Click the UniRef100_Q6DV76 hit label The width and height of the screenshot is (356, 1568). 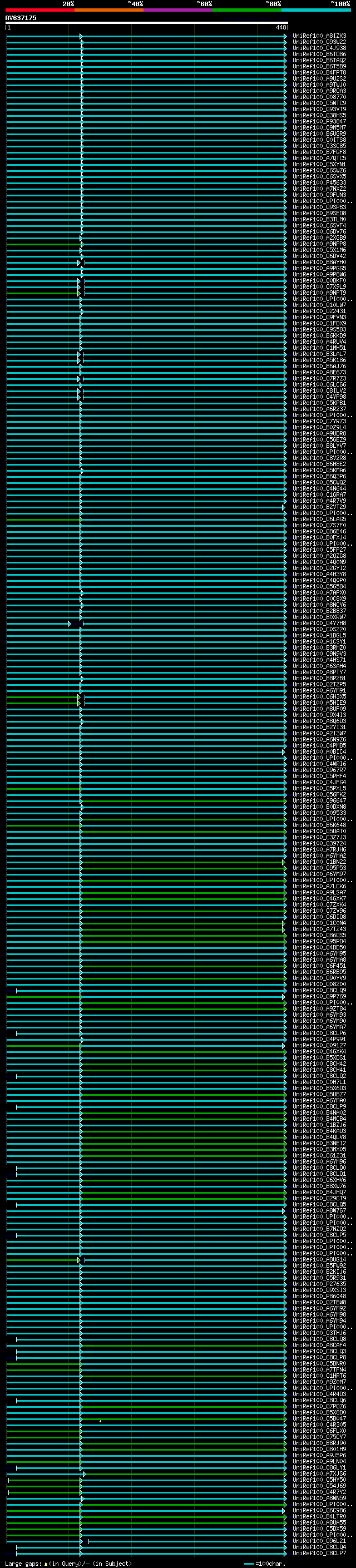pos(319,231)
